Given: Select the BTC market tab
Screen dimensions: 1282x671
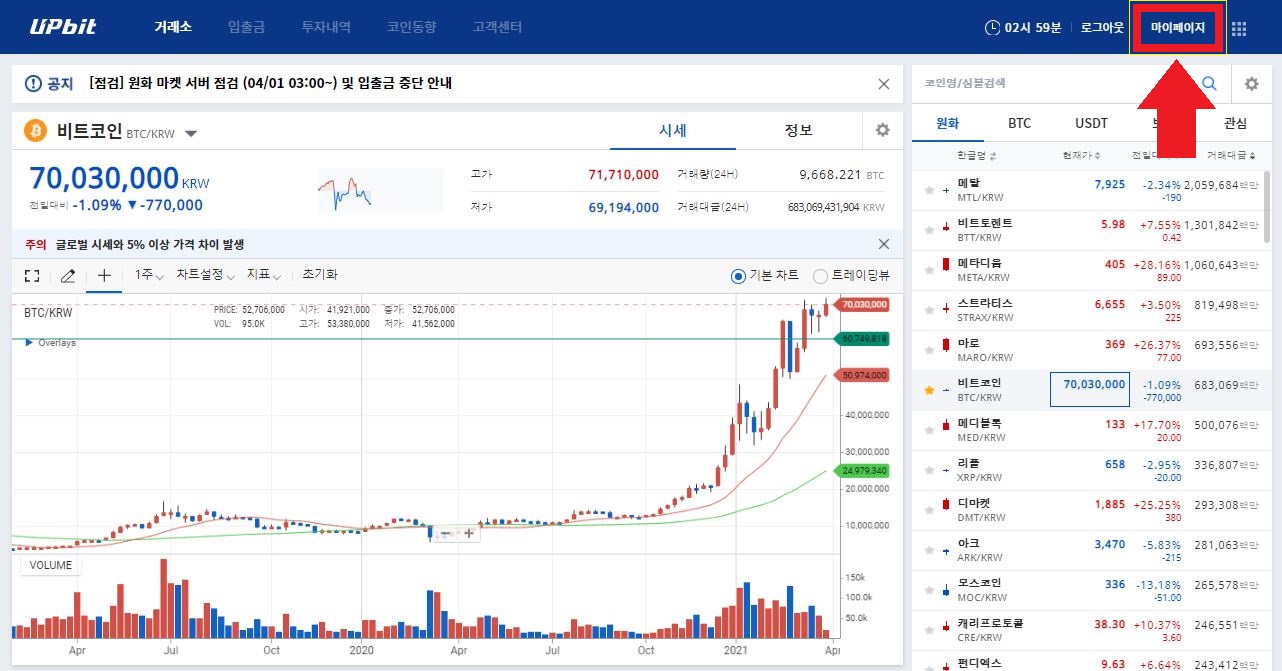Looking at the screenshot, I should (x=1019, y=124).
